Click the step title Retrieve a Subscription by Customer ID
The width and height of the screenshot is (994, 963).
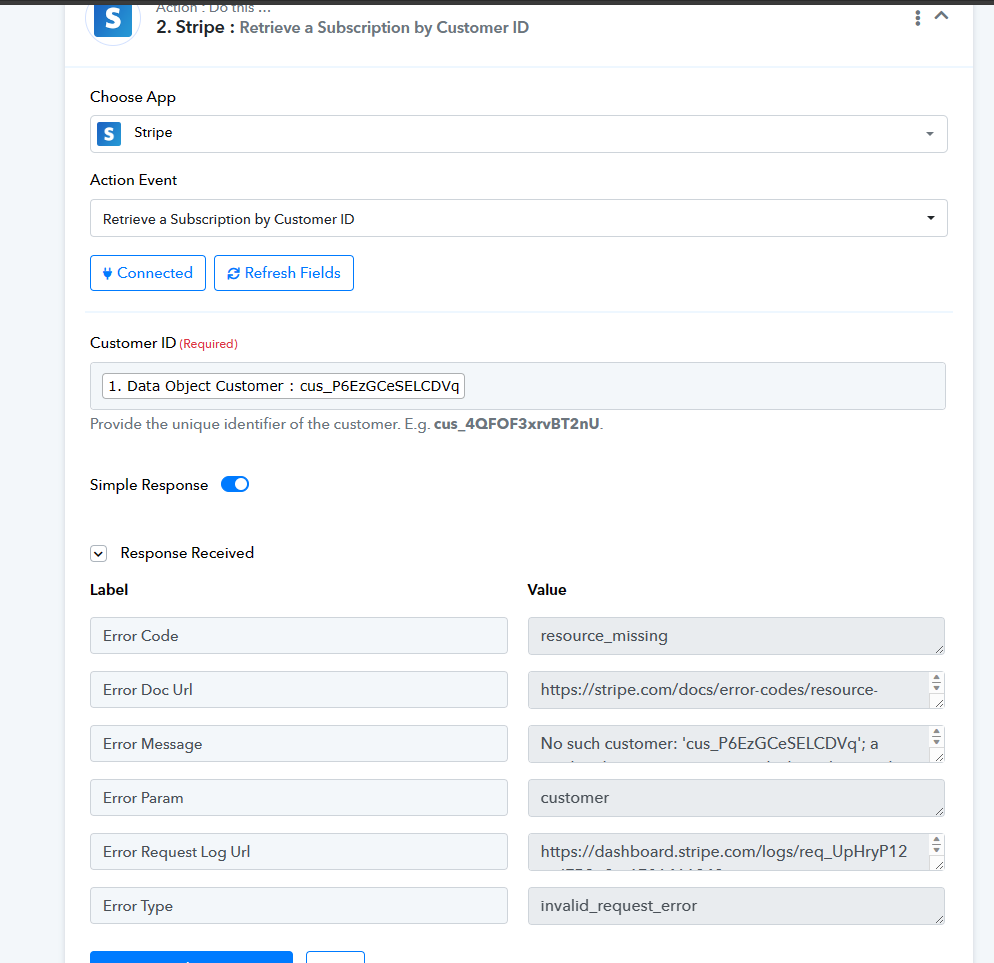click(384, 27)
